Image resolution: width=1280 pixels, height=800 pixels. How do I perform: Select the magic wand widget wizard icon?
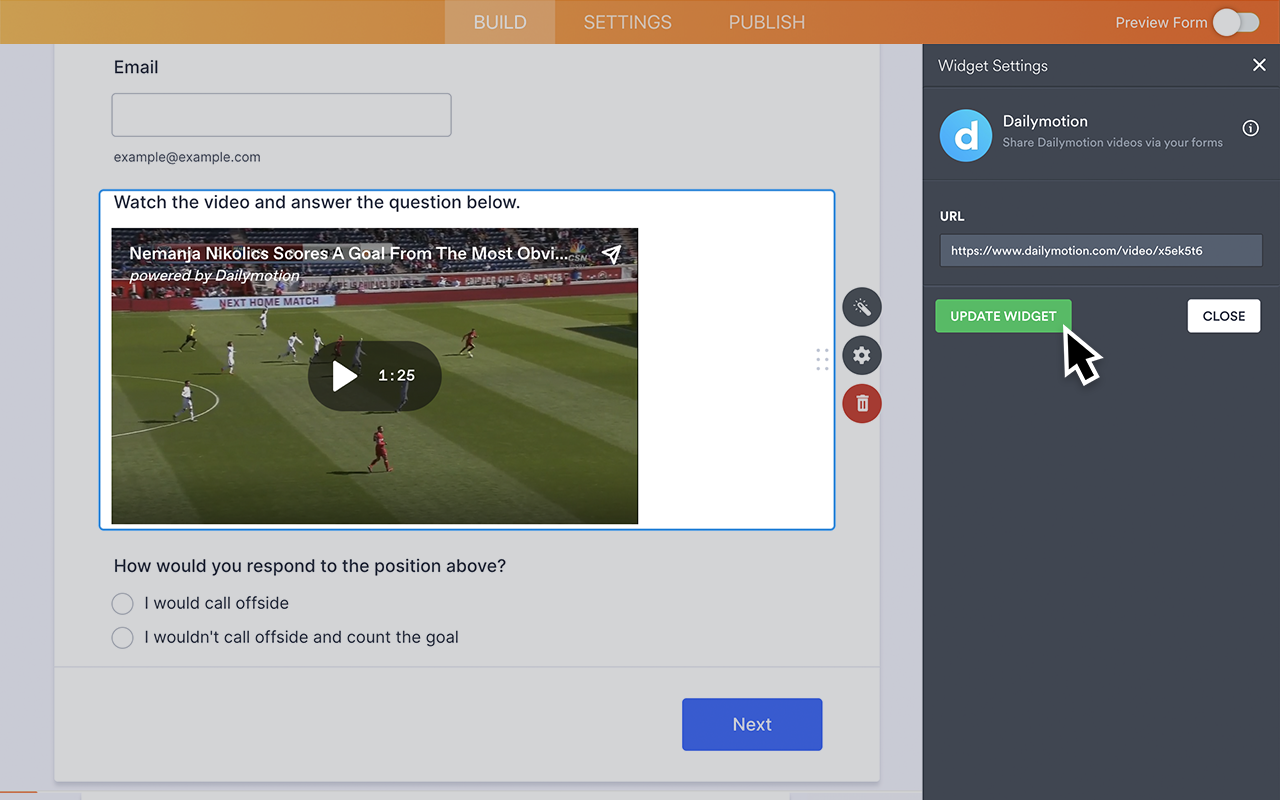pos(862,307)
